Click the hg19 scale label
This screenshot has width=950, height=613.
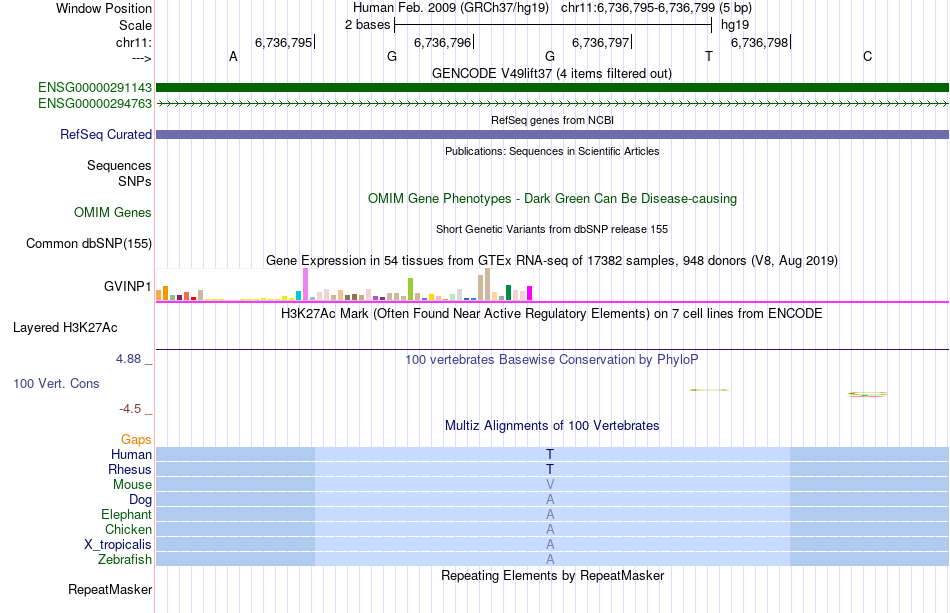(x=735, y=25)
